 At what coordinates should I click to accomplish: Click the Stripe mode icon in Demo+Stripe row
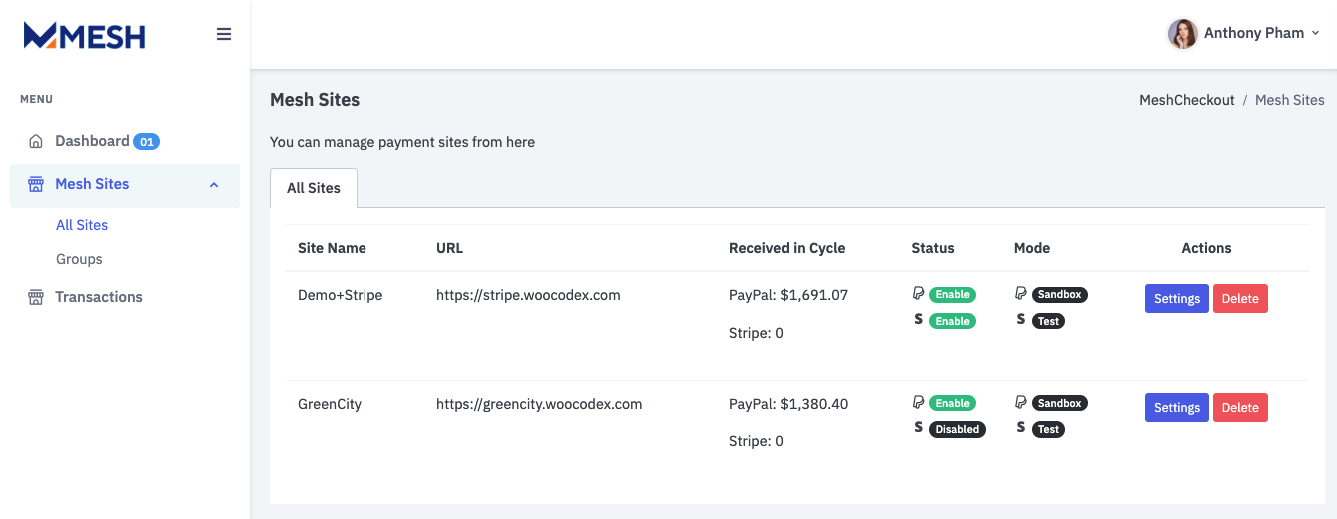pos(1021,320)
